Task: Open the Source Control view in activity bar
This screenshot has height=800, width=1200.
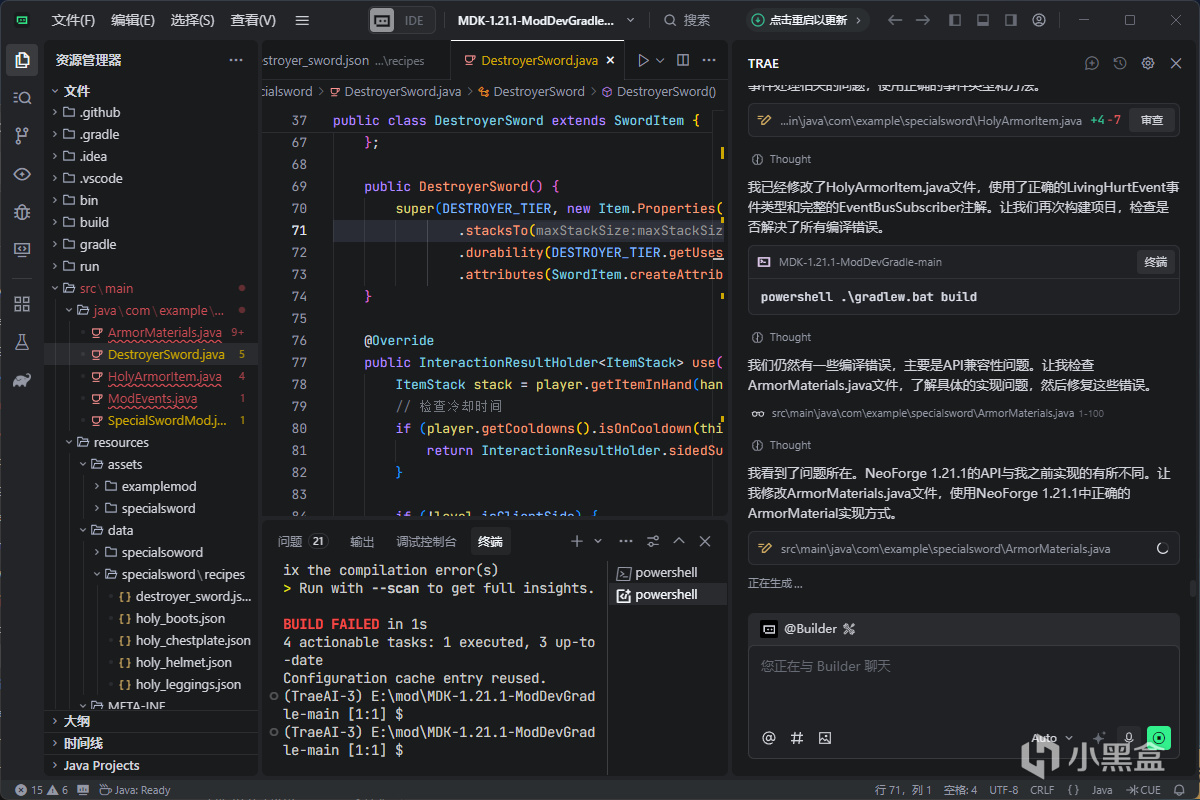Action: tap(22, 135)
